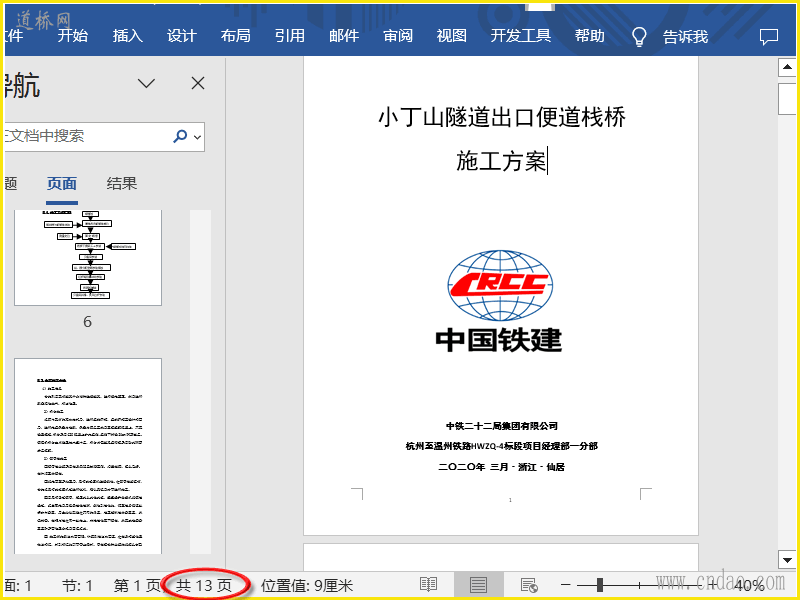800x600 pixels.
Task: Select the 页面 navigation tab
Action: [x=62, y=184]
